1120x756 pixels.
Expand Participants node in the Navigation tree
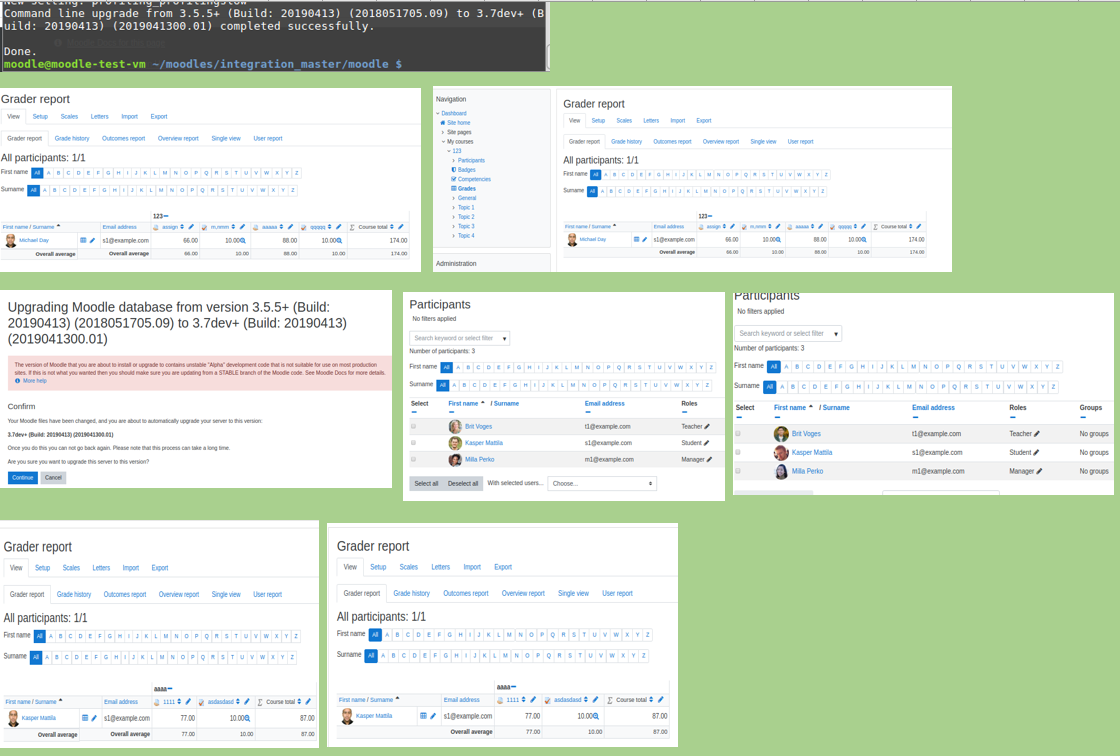coord(454,161)
